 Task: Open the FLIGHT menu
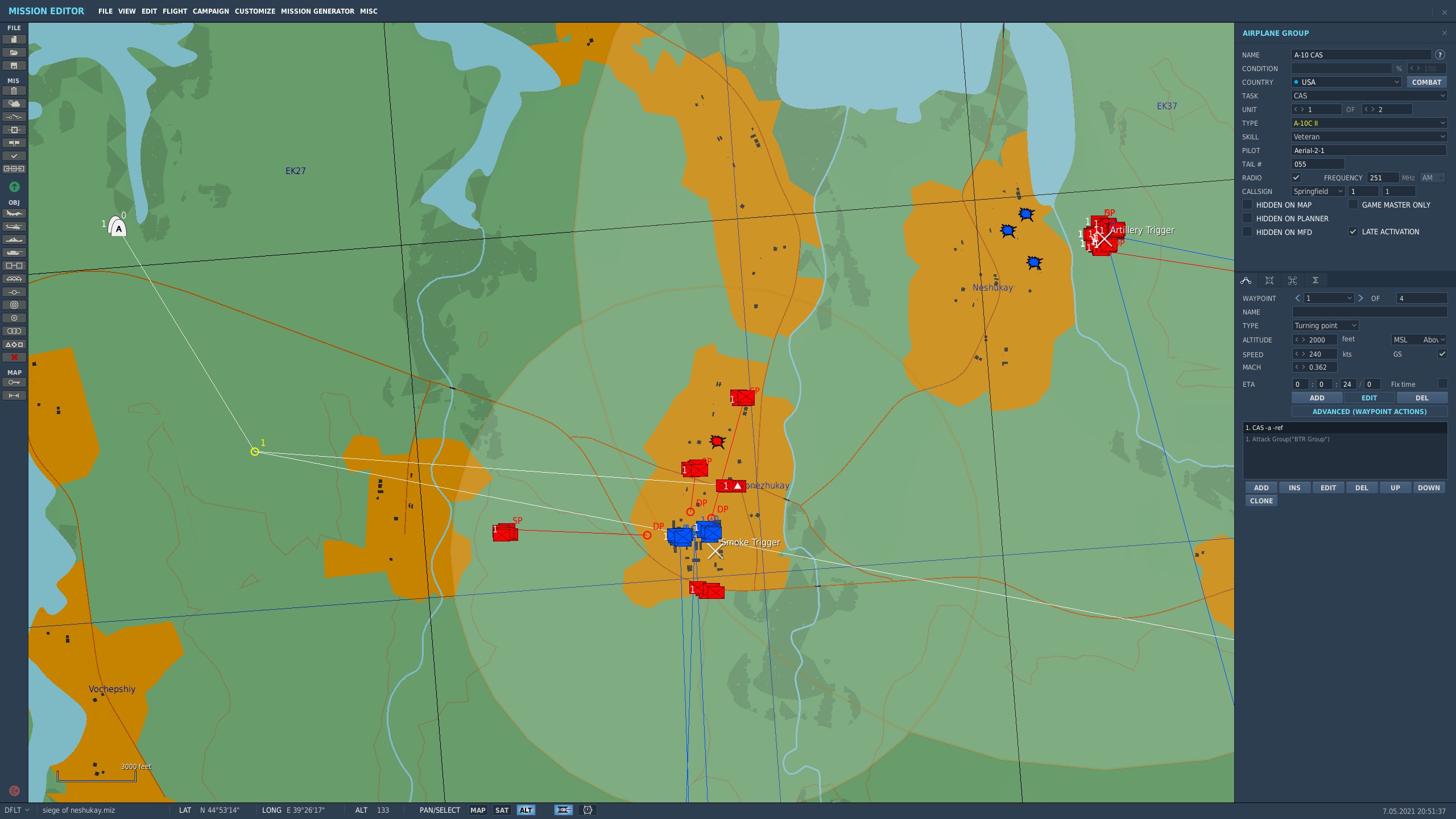point(175,11)
